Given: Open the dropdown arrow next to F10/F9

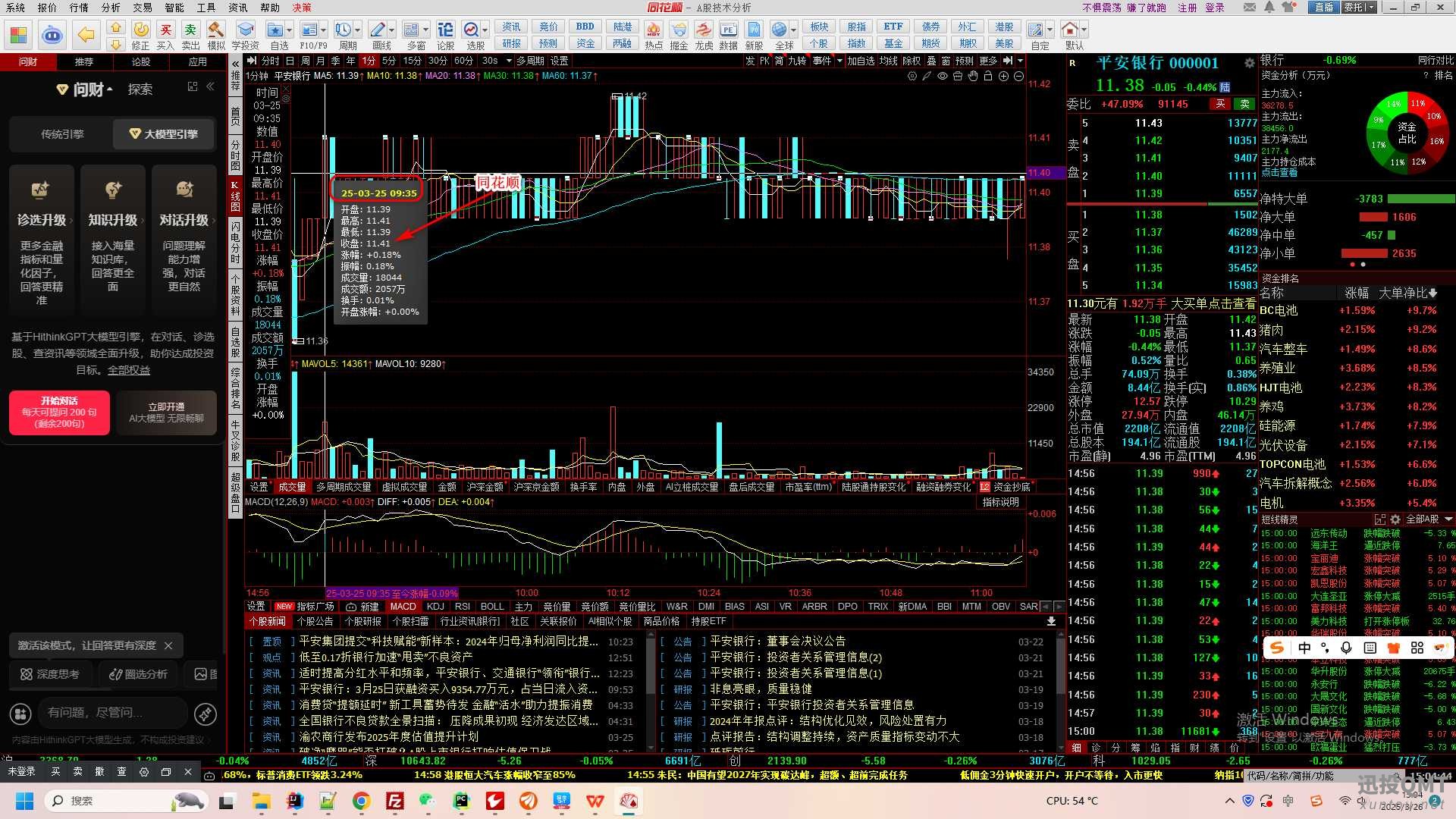Looking at the screenshot, I should (324, 30).
